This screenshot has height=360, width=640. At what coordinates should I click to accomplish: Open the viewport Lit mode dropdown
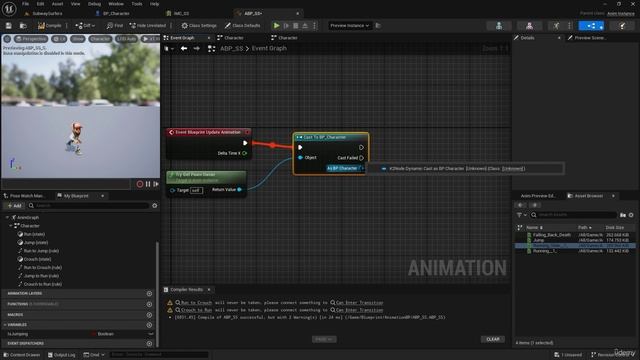59,39
